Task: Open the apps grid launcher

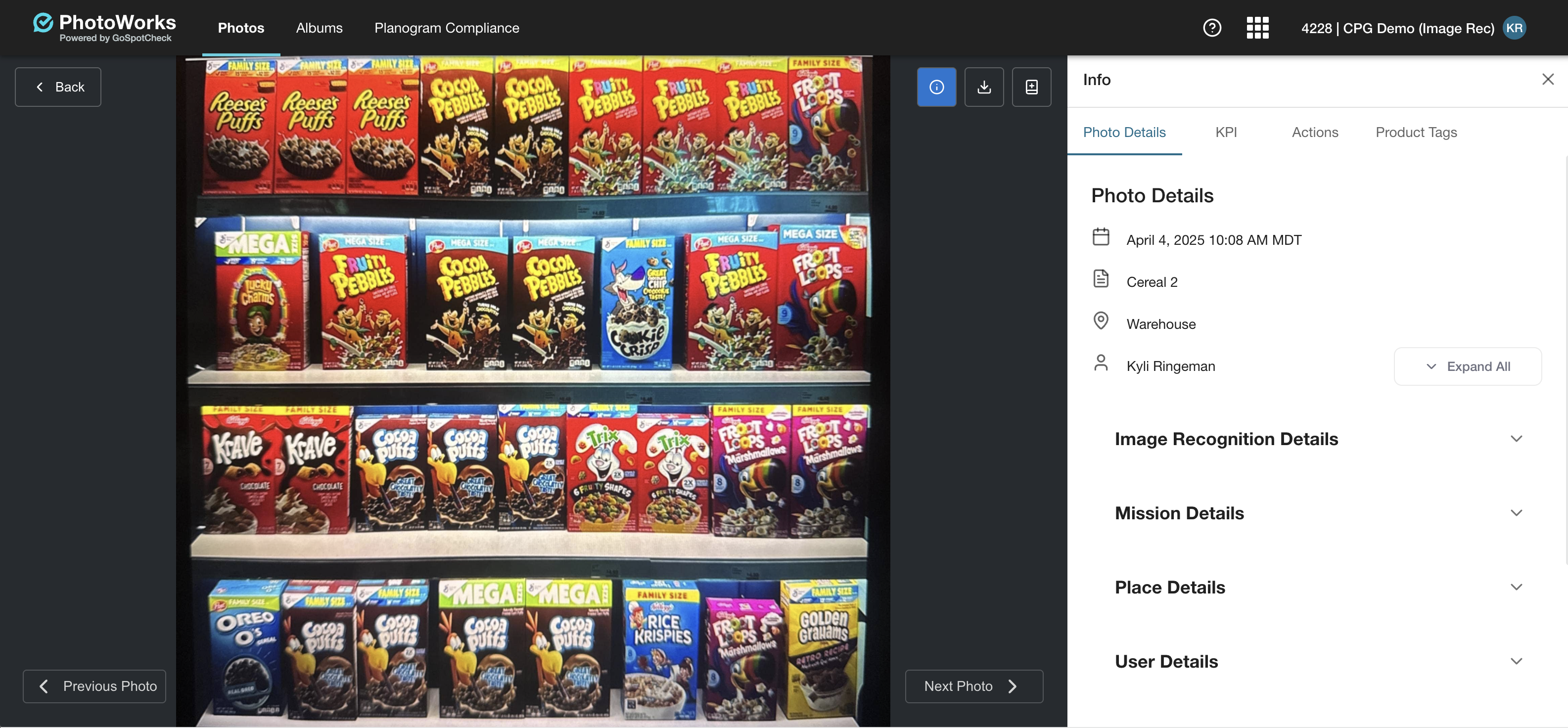Action: pyautogui.click(x=1257, y=28)
